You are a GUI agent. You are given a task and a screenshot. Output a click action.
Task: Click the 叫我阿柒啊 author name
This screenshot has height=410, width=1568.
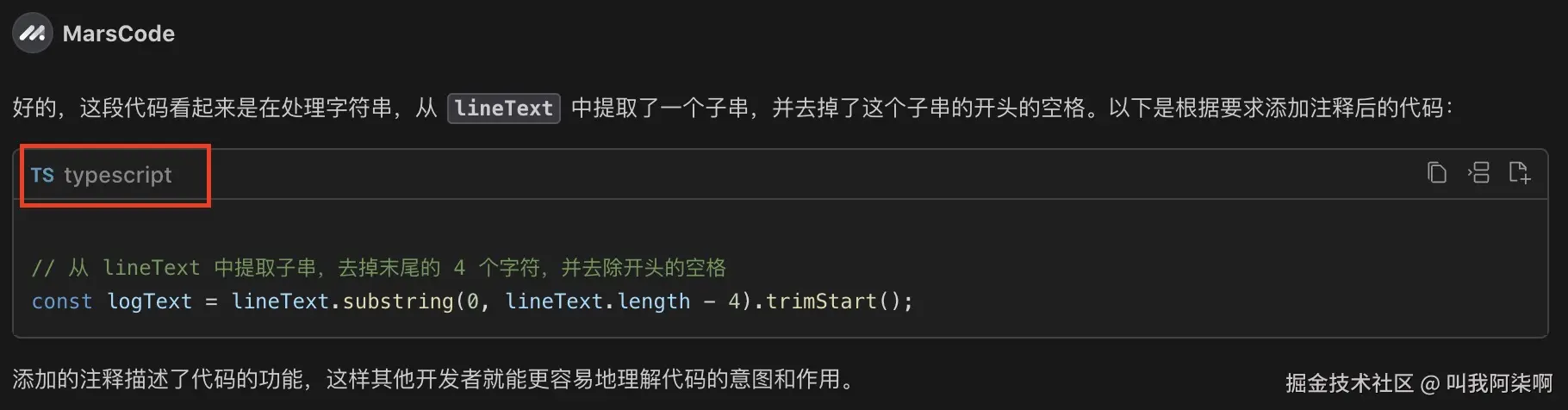[1499, 383]
